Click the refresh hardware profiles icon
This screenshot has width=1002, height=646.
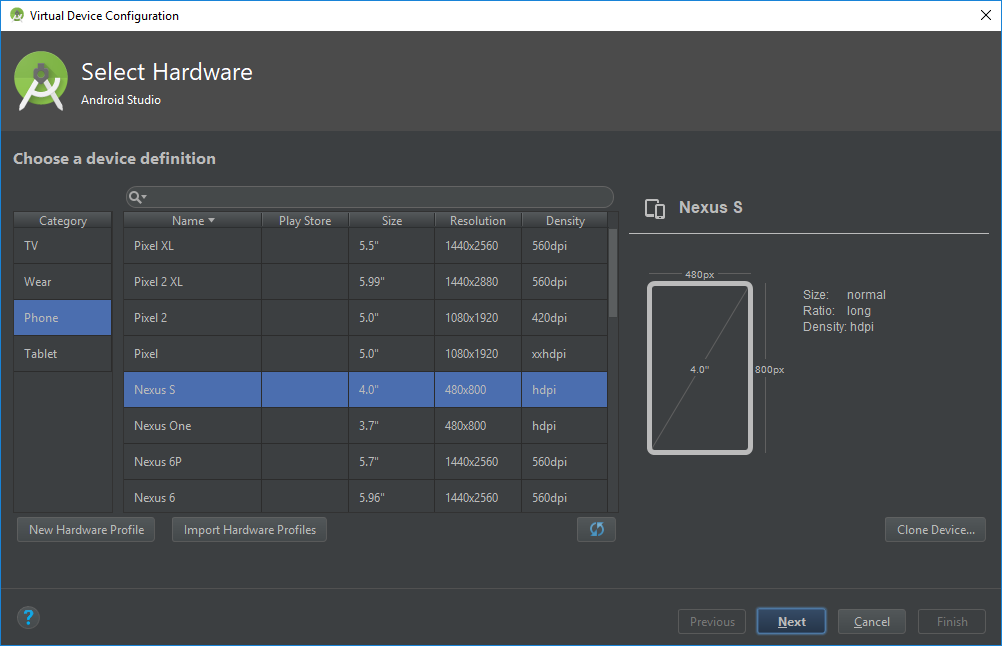point(596,529)
